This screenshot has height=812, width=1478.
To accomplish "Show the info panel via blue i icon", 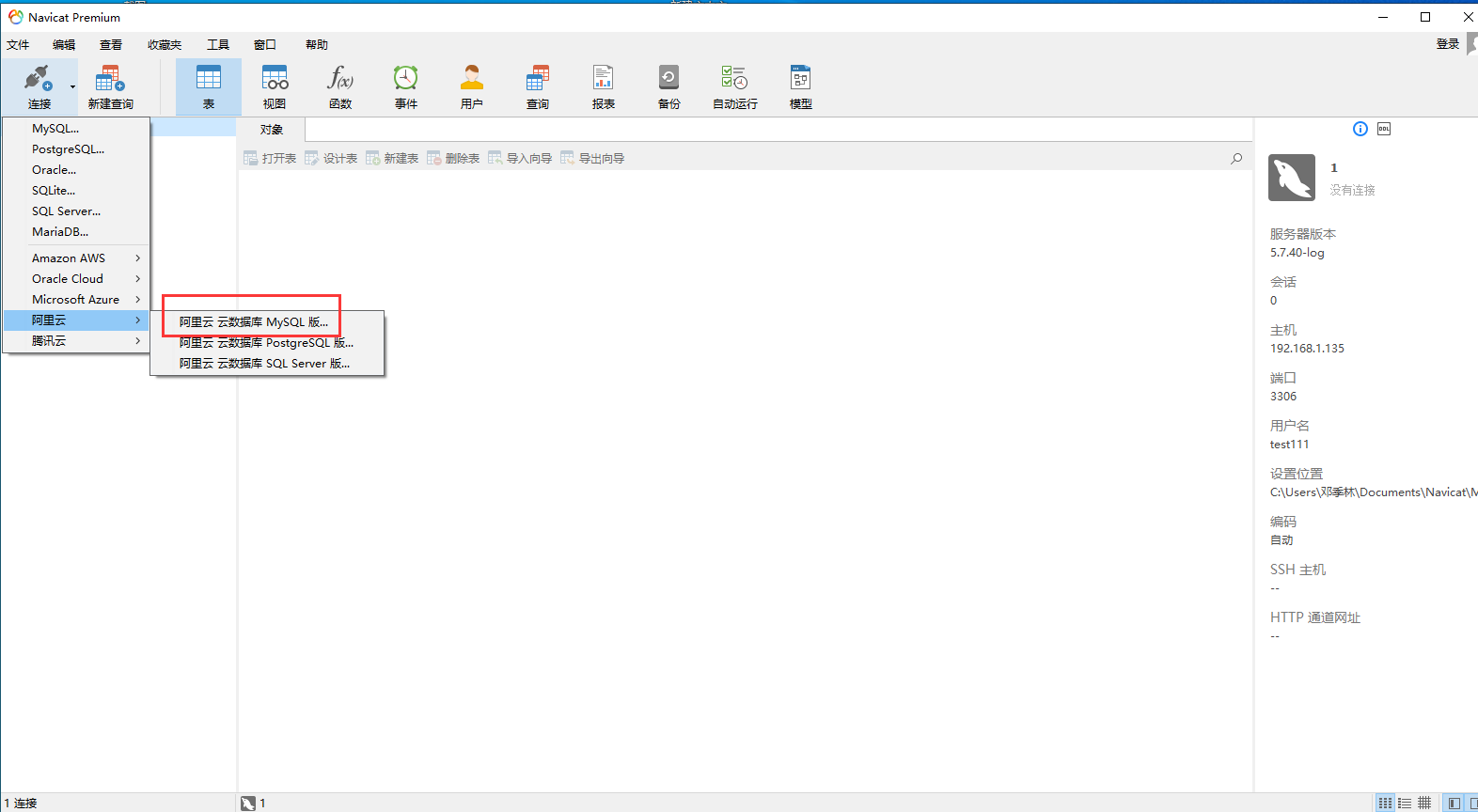I will tap(1360, 129).
